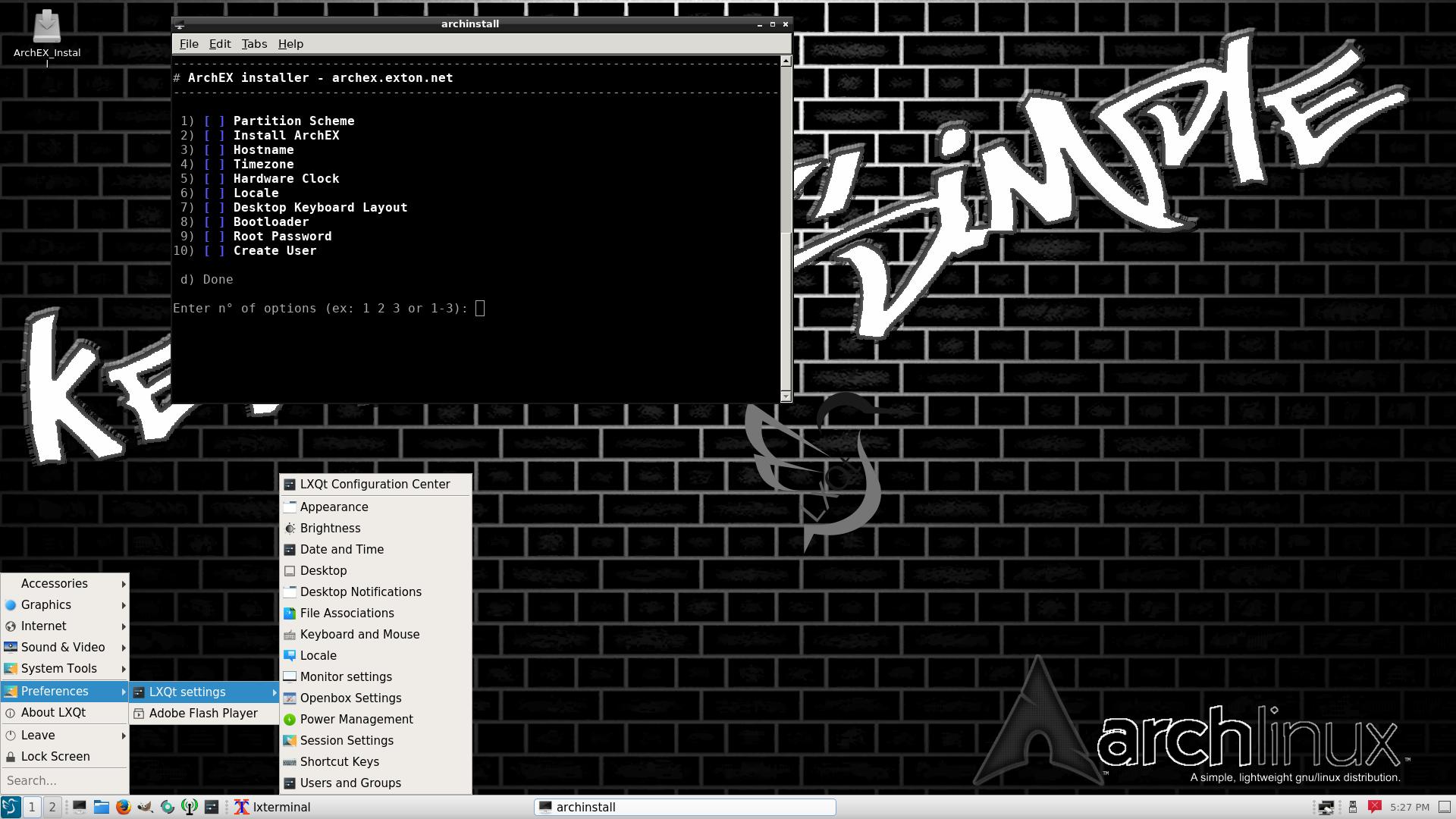The width and height of the screenshot is (1456, 819).
Task: Open Keyboard and Mouse settings
Action: 359,634
